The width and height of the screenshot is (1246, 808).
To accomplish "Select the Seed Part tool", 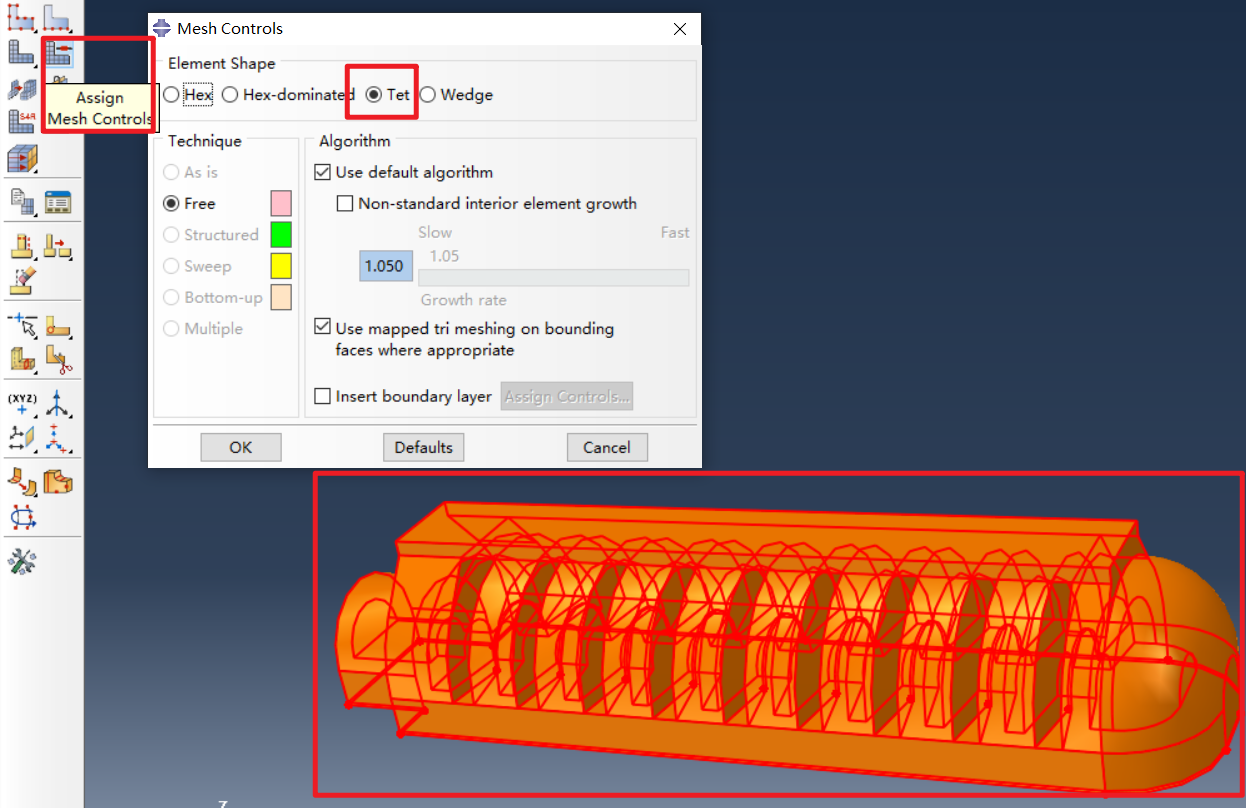I will pos(21,17).
